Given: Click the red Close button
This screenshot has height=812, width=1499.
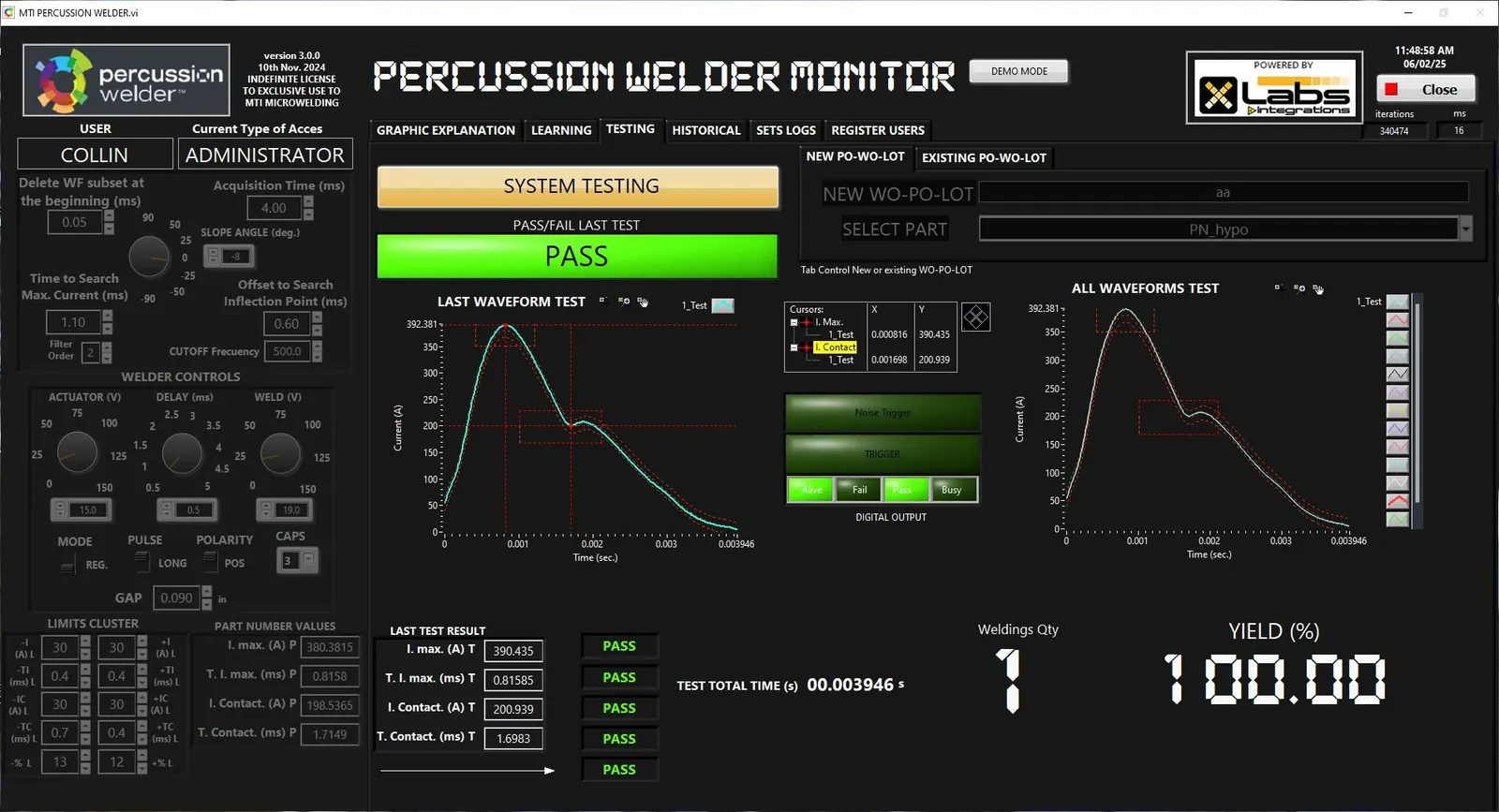Looking at the screenshot, I should tap(1426, 89).
